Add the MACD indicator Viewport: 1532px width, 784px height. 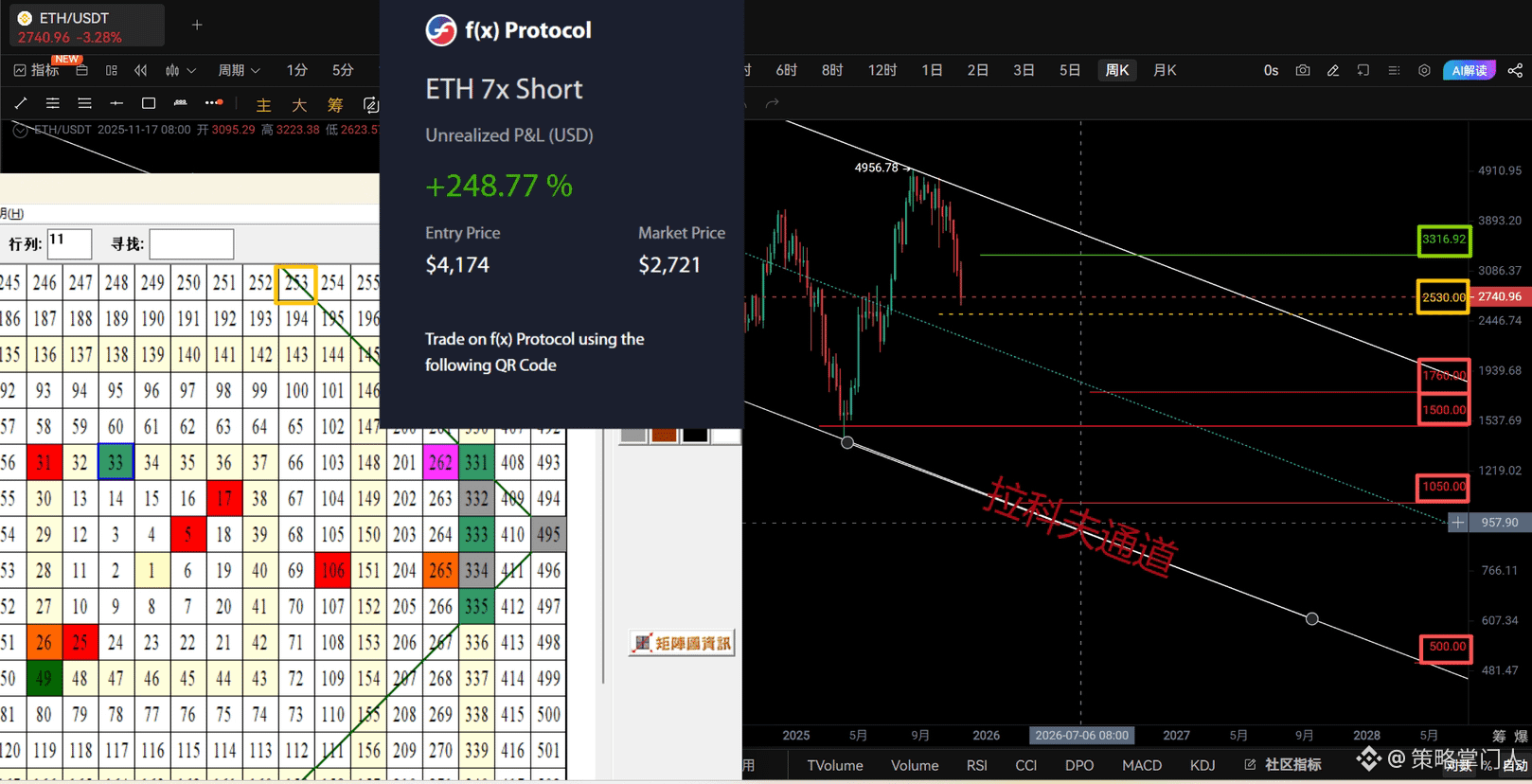click(1142, 765)
